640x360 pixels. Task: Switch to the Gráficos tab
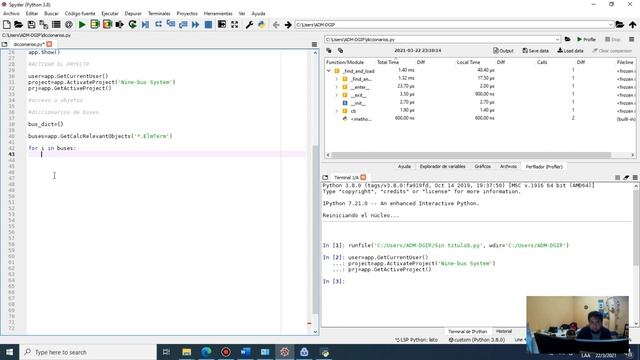pos(482,167)
